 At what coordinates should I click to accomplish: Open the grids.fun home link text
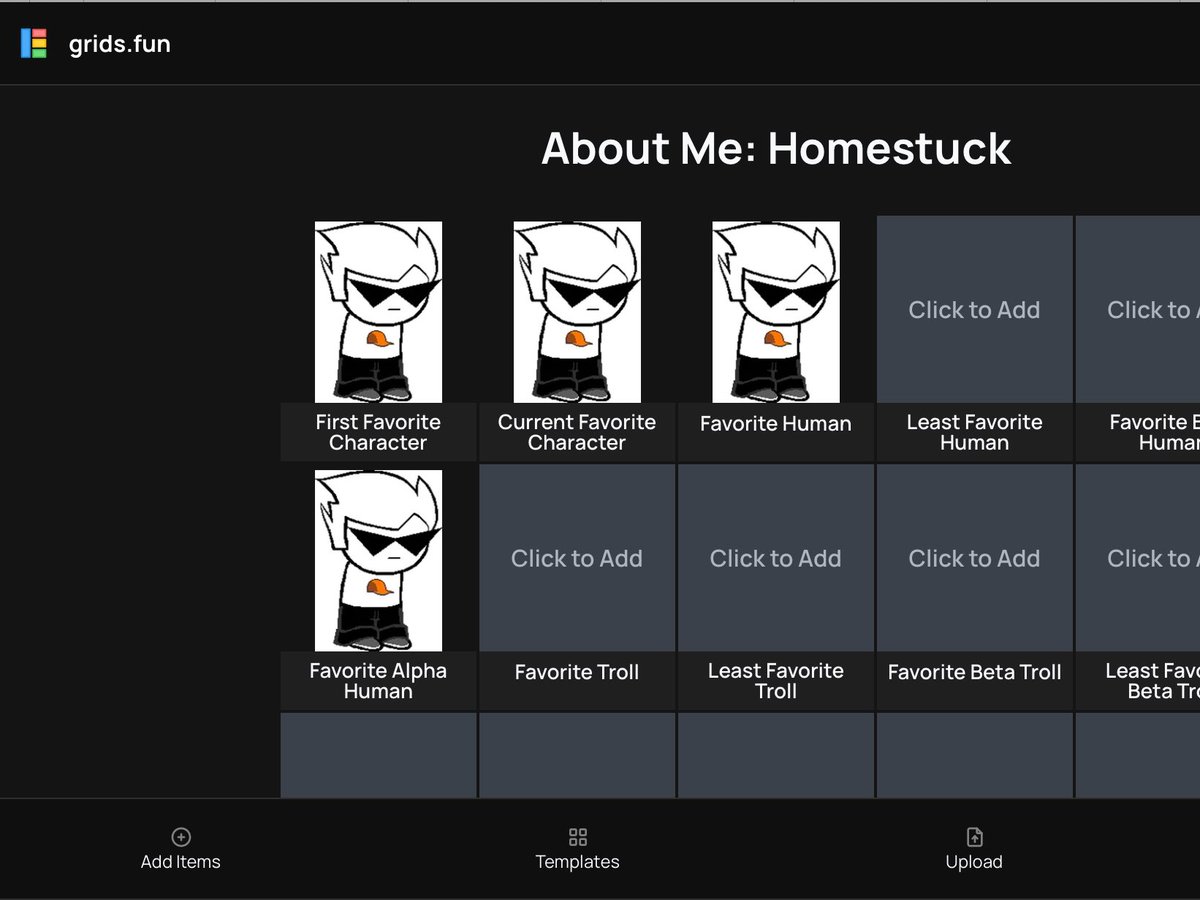[120, 44]
